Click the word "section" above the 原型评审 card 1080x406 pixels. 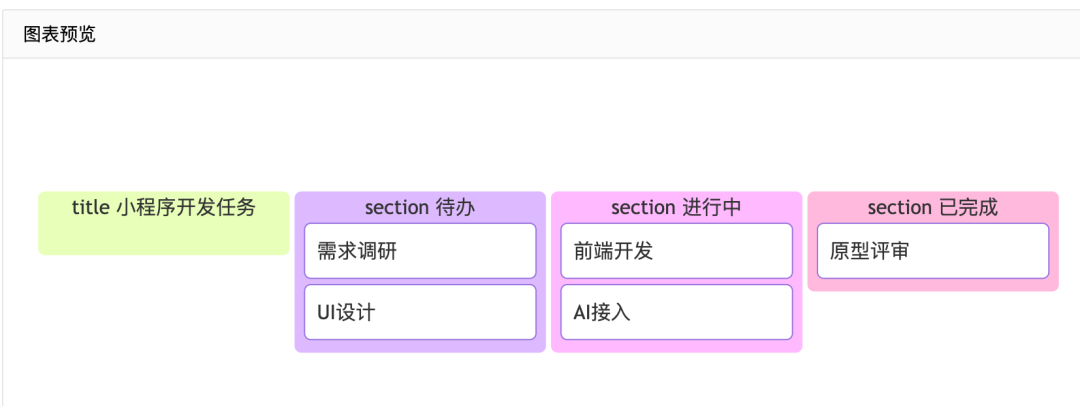(x=900, y=207)
